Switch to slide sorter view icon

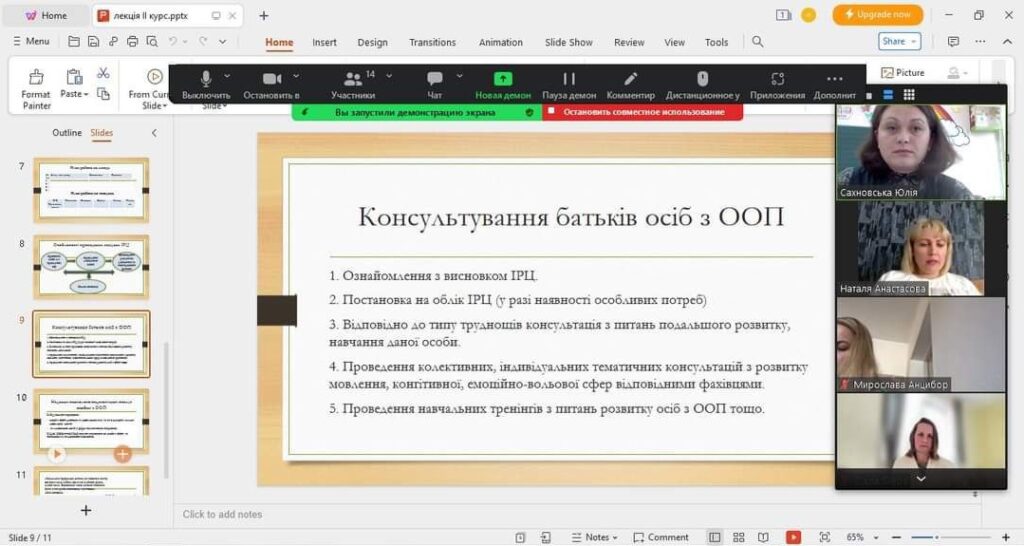(739, 537)
